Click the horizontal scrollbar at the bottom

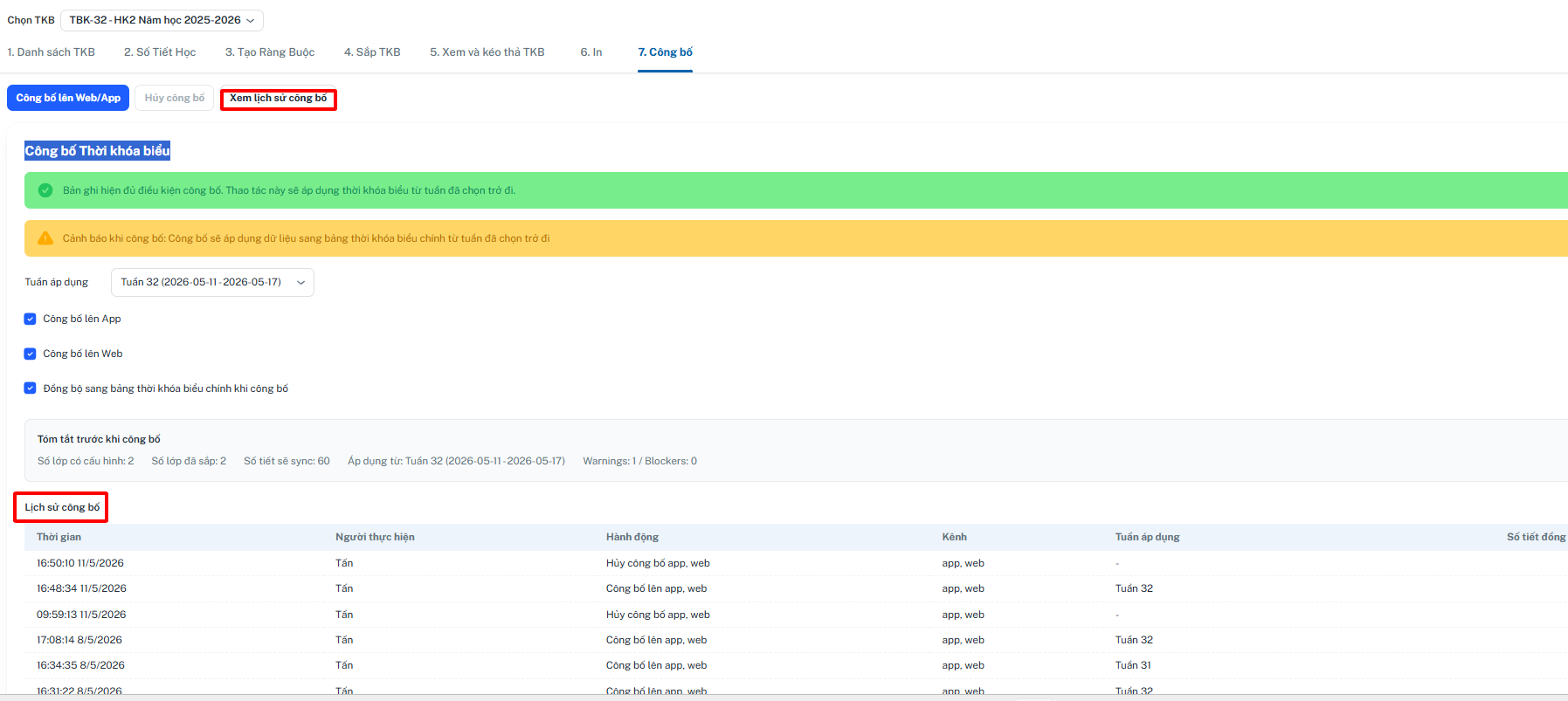click(784, 698)
